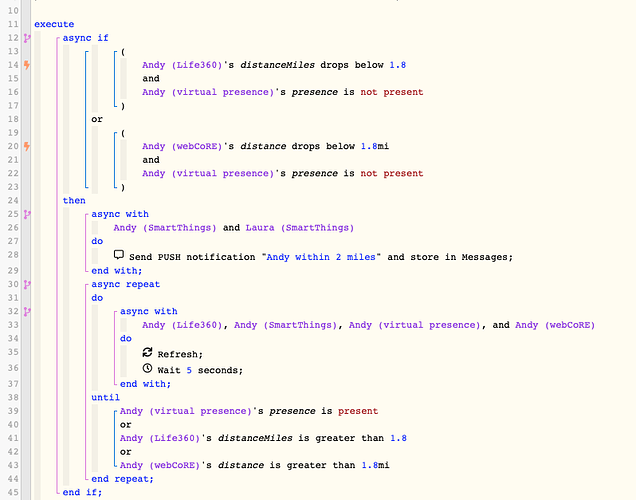Click the 'Andy (SmartThings)' device on line 33
636x500 pixels.
pyautogui.click(x=286, y=325)
